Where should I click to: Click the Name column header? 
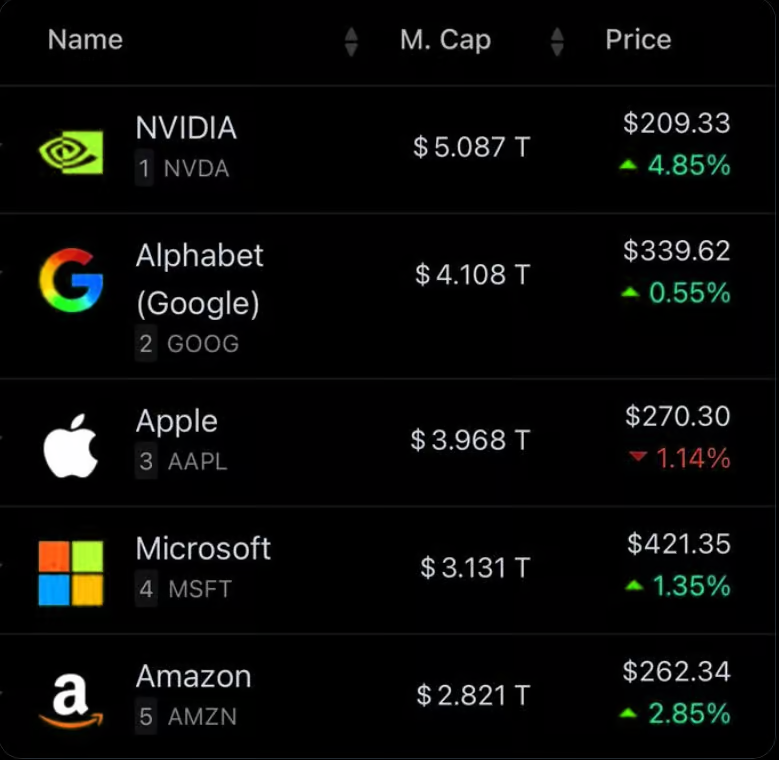(85, 40)
